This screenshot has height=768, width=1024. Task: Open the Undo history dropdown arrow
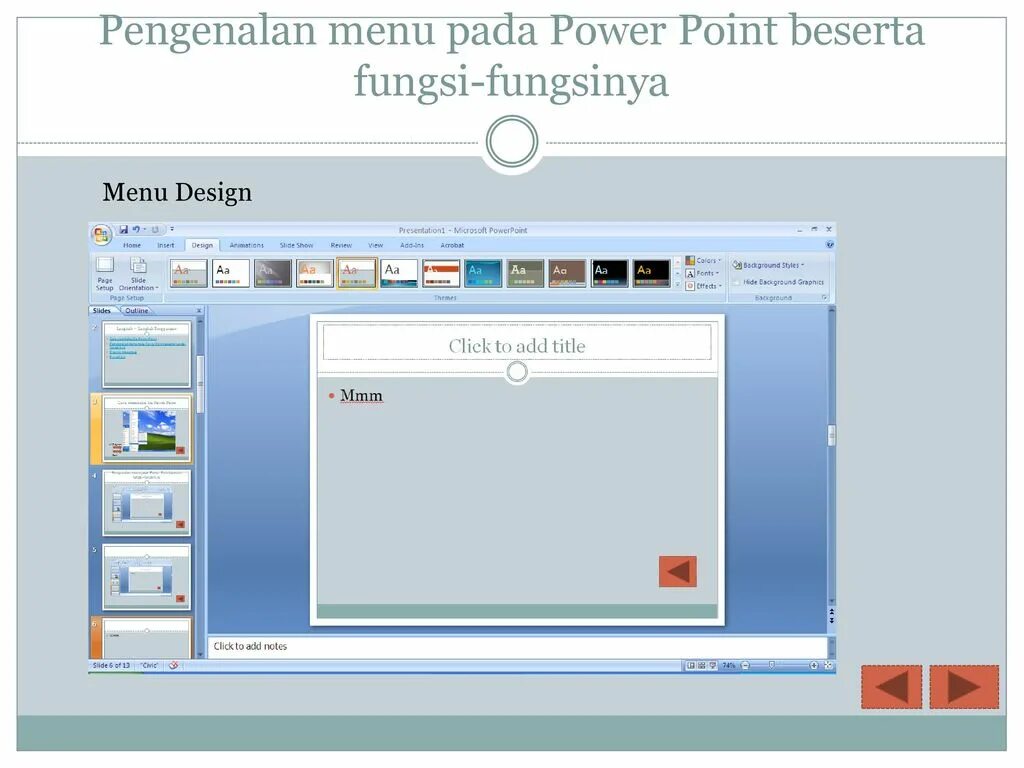pyautogui.click(x=144, y=229)
